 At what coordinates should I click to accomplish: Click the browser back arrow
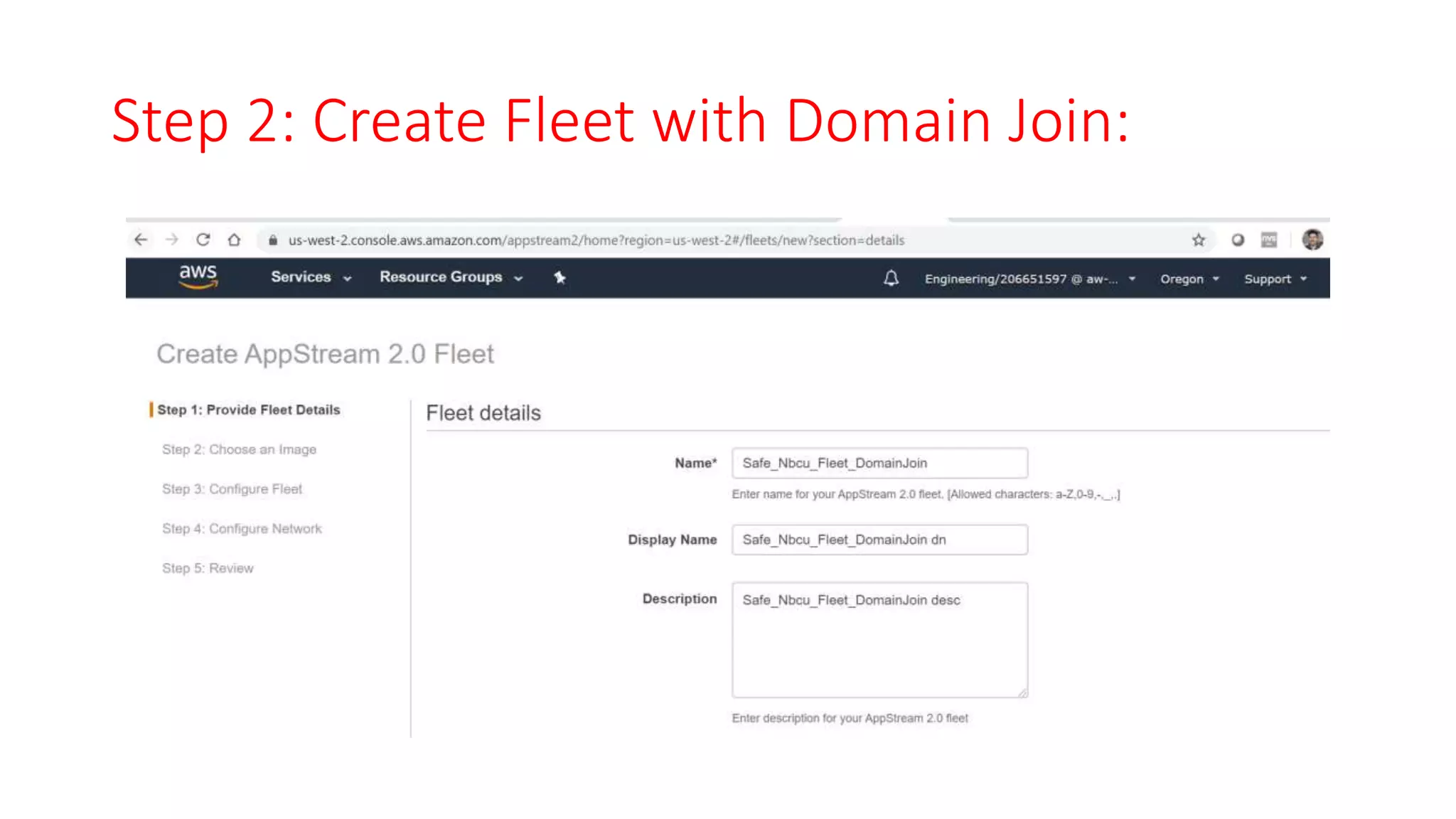(x=141, y=240)
